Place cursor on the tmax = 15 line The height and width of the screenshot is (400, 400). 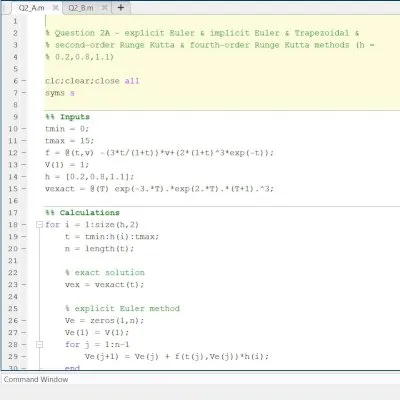point(70,141)
